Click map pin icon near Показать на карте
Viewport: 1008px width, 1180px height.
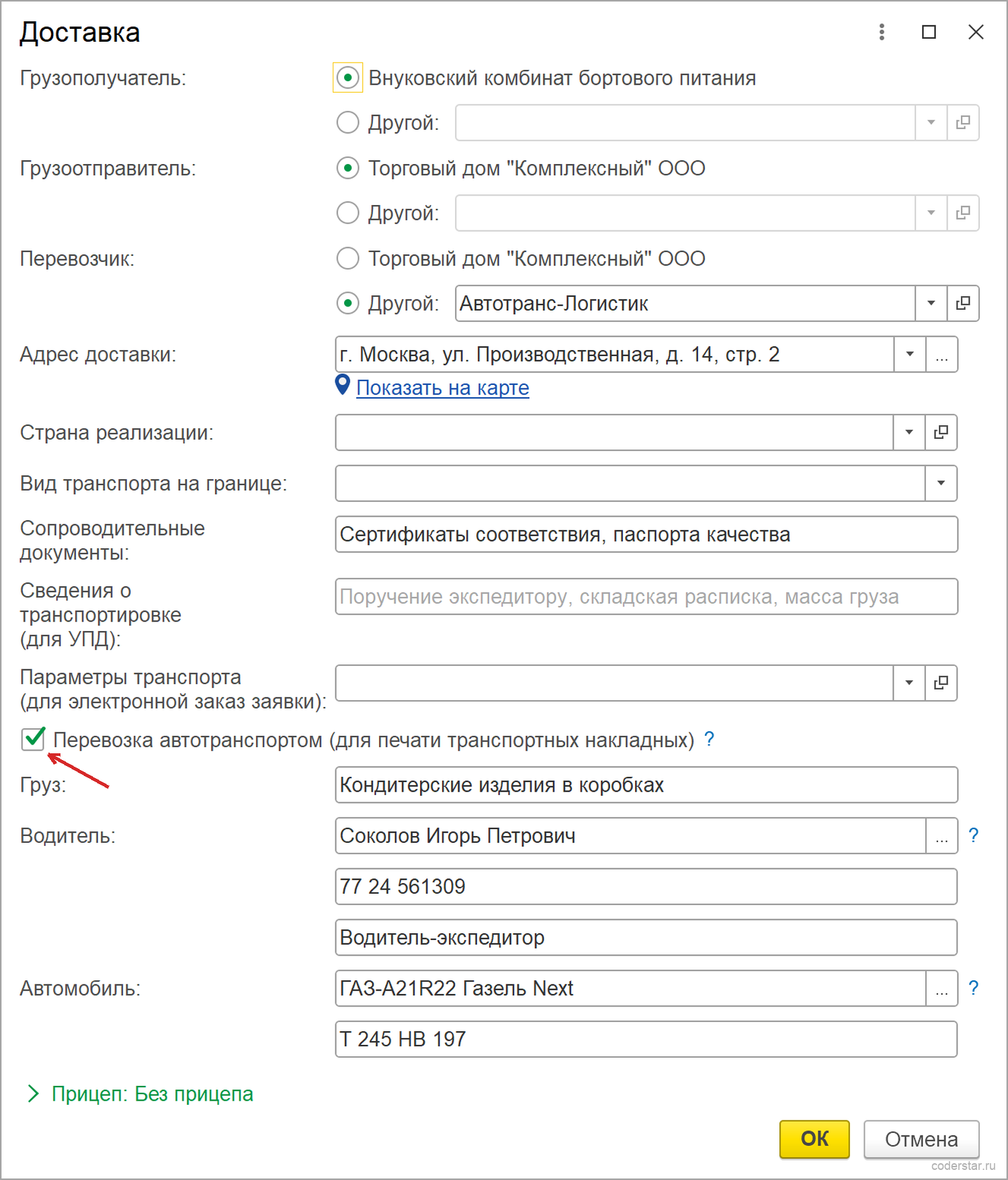click(343, 386)
